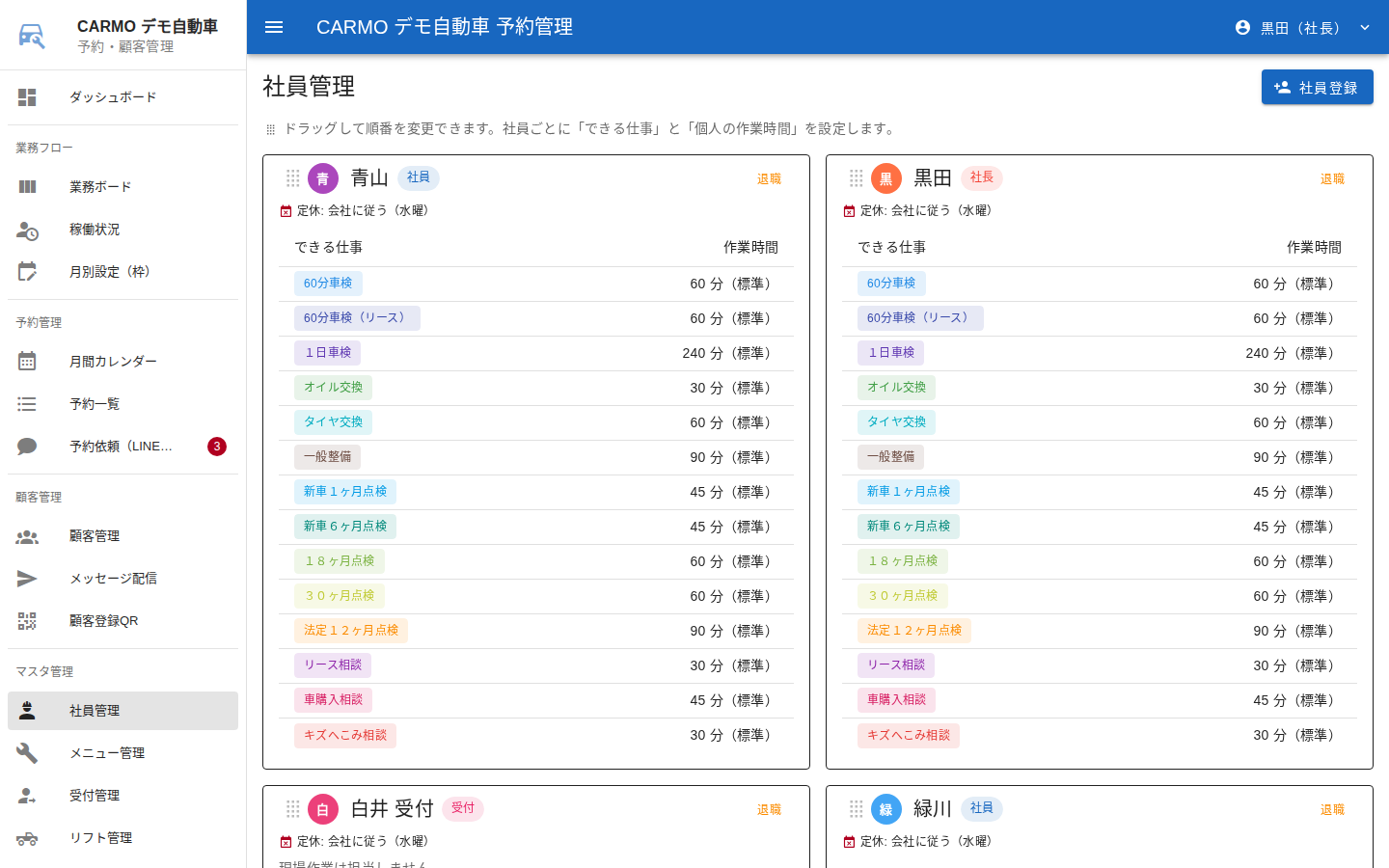Click the メッセージ配信 send icon
1389x868 pixels.
[x=27, y=579]
